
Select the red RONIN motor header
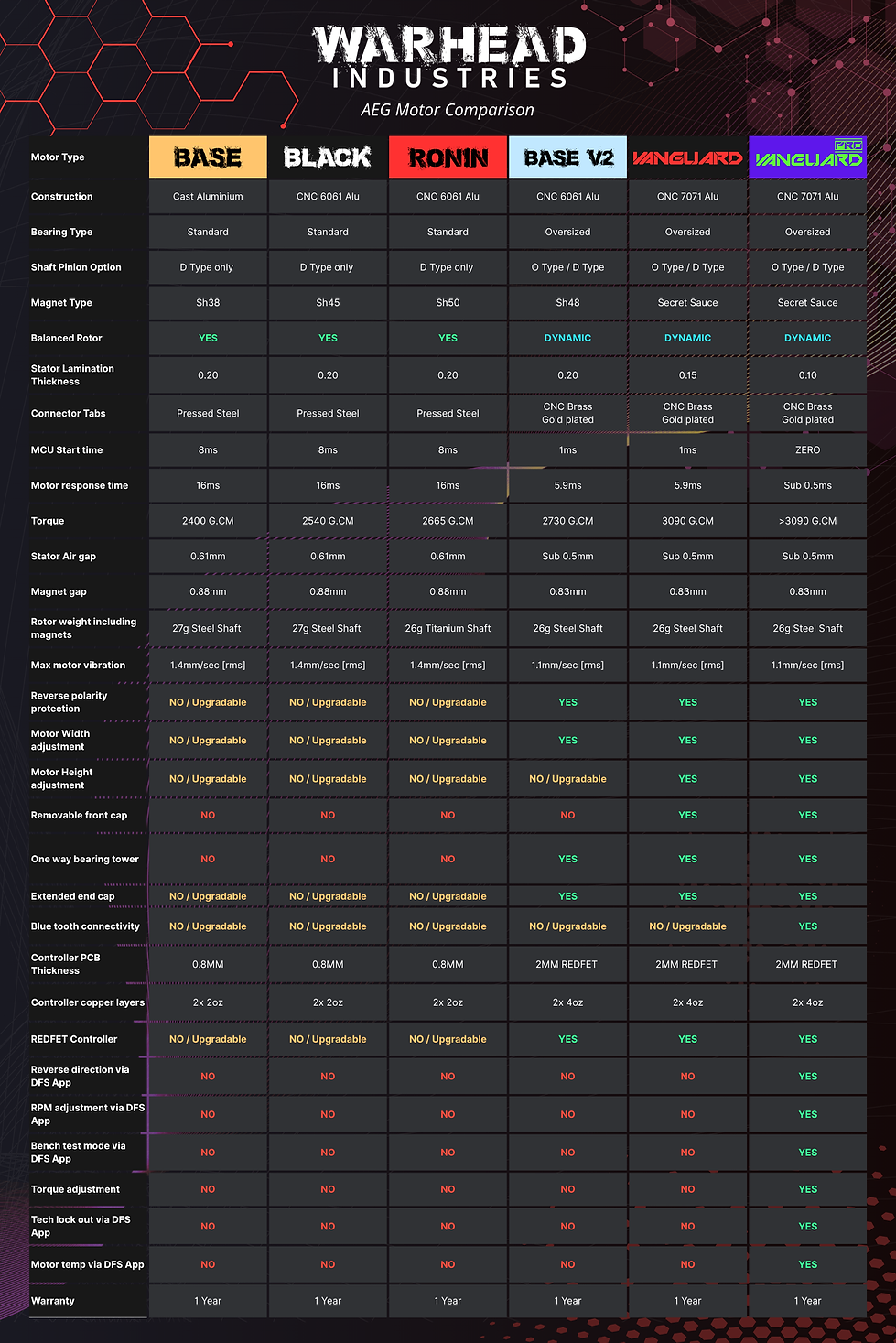point(448,157)
